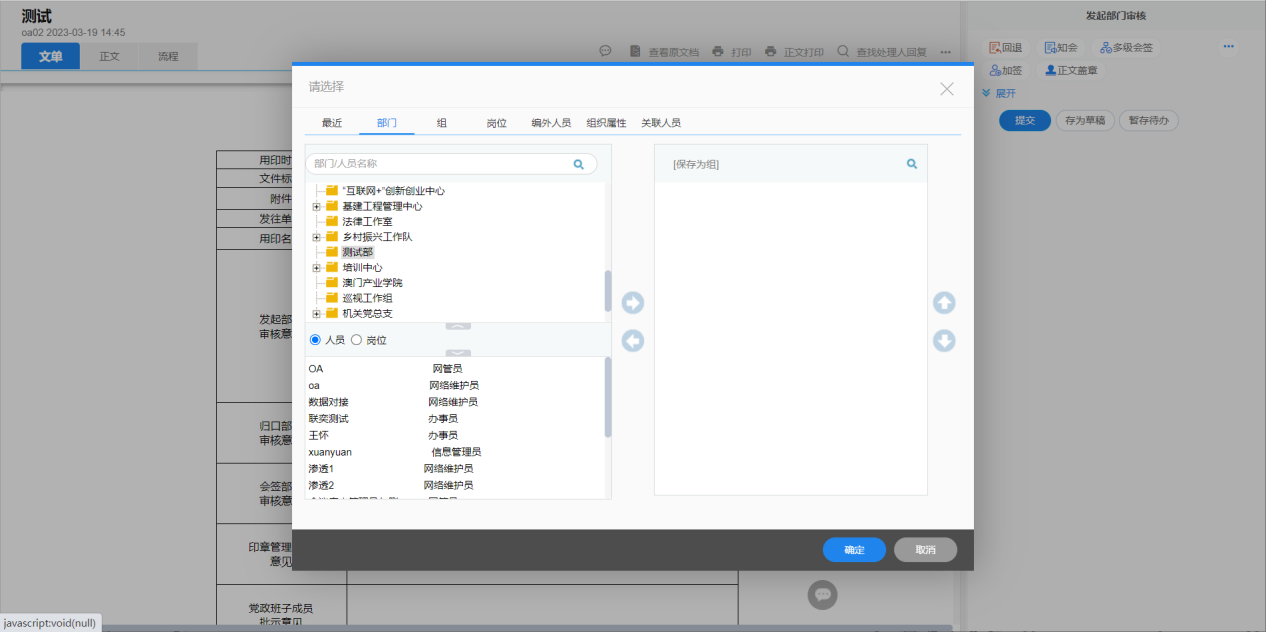This screenshot has width=1266, height=632.
Task: Click the 查看原文档 document icon
Action: pos(635,51)
